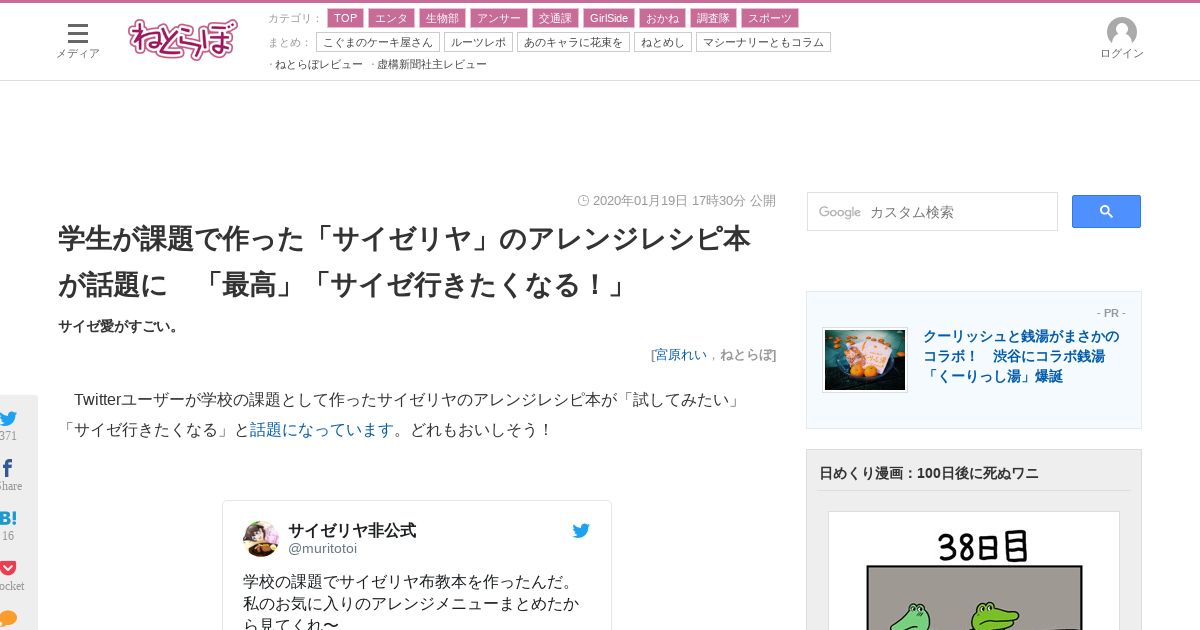Click the ねとらぼ byline link
The width and height of the screenshot is (1200, 630).
pyautogui.click(x=746, y=354)
